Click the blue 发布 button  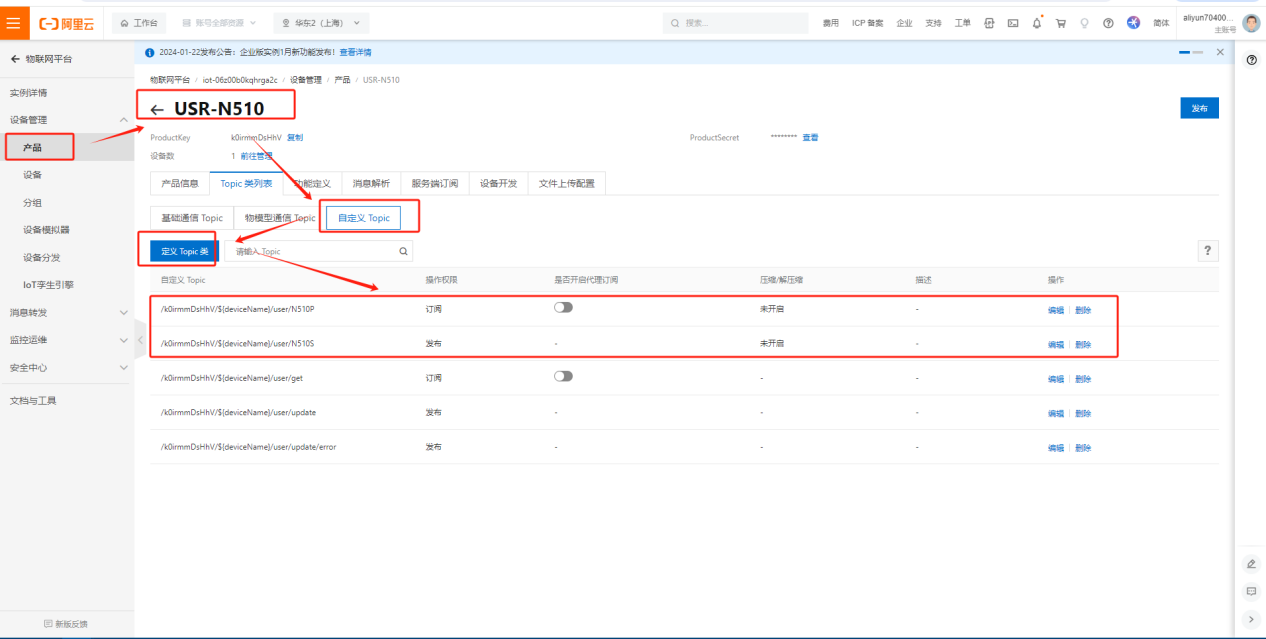pos(1199,108)
